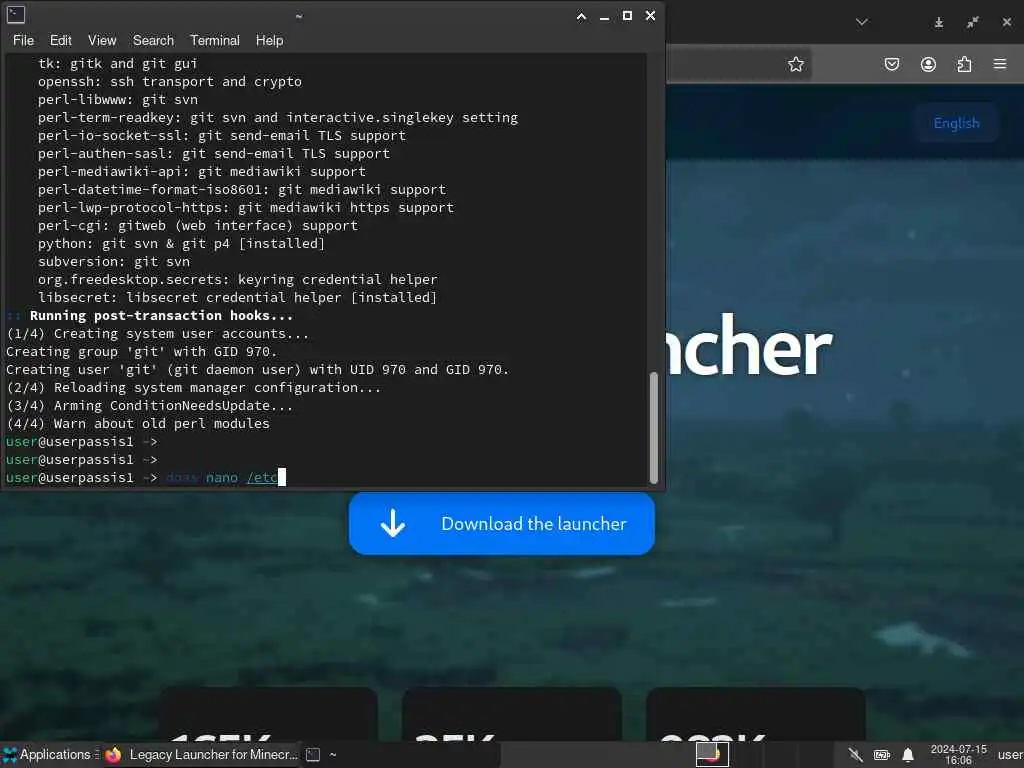Click 'subversion: git svn' line
Viewport: 1024px width, 768px height.
[x=114, y=261]
